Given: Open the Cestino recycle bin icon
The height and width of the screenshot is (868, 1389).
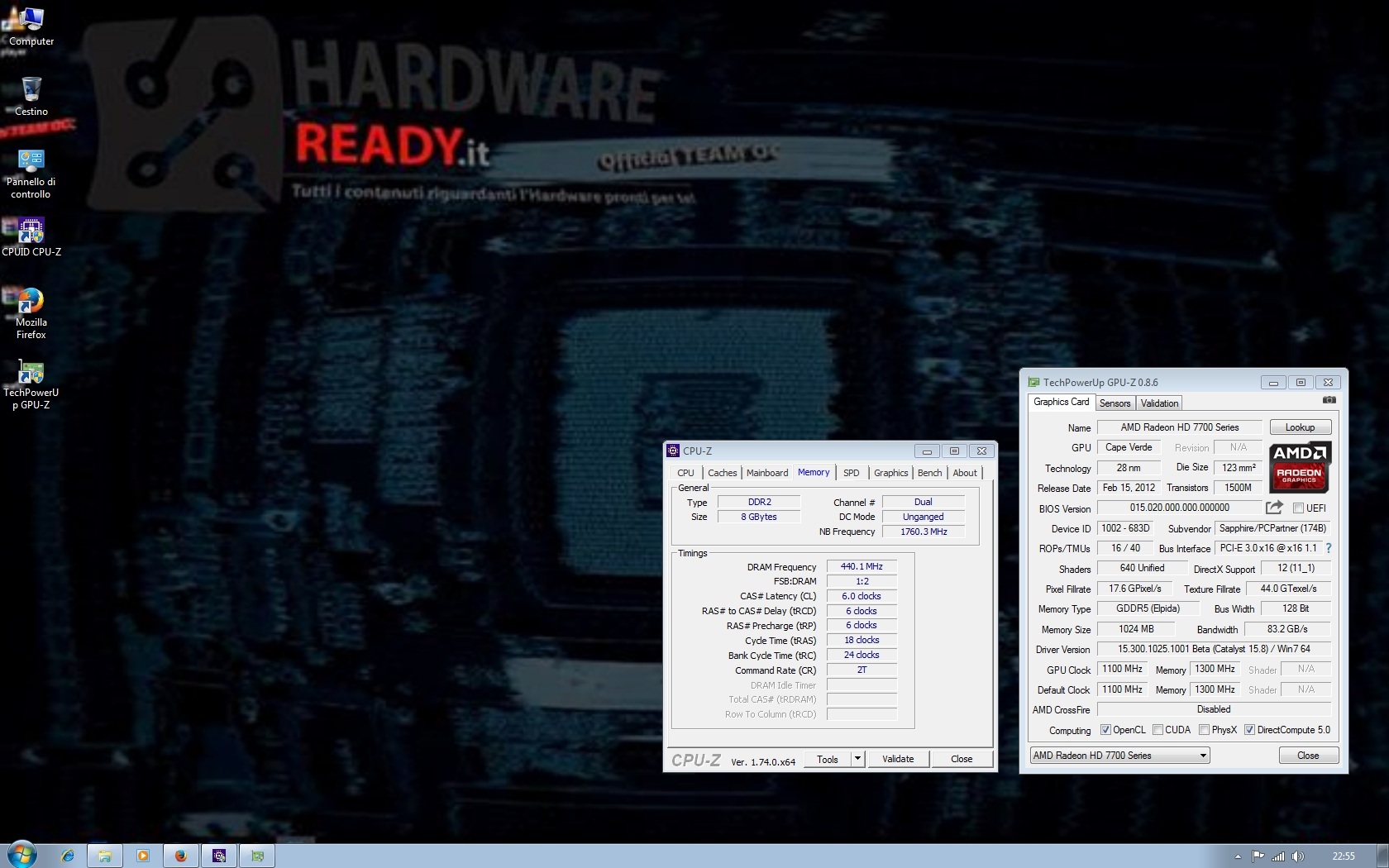Looking at the screenshot, I should coord(31,96).
